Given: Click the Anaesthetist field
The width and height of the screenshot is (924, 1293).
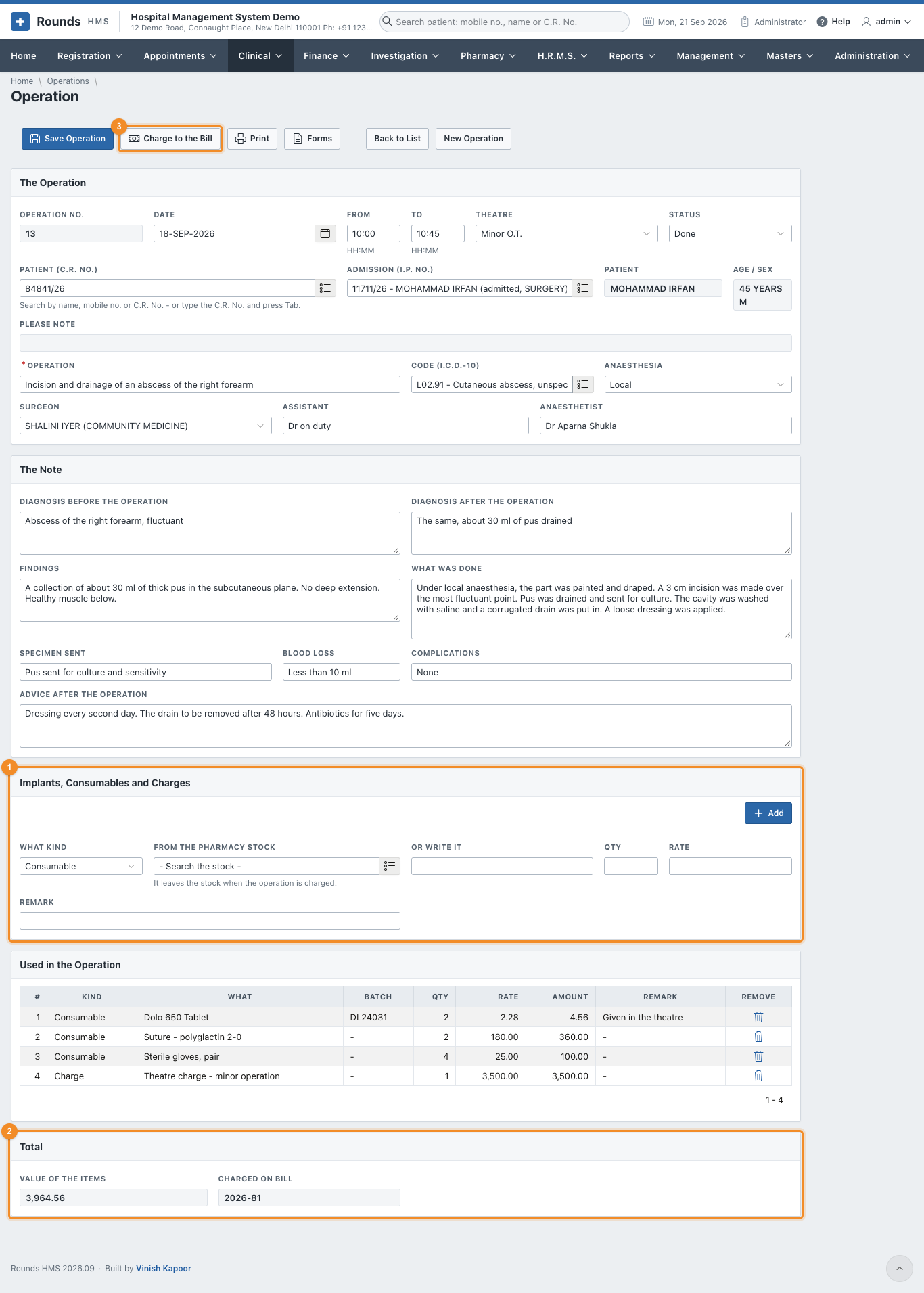Looking at the screenshot, I should click(x=666, y=426).
